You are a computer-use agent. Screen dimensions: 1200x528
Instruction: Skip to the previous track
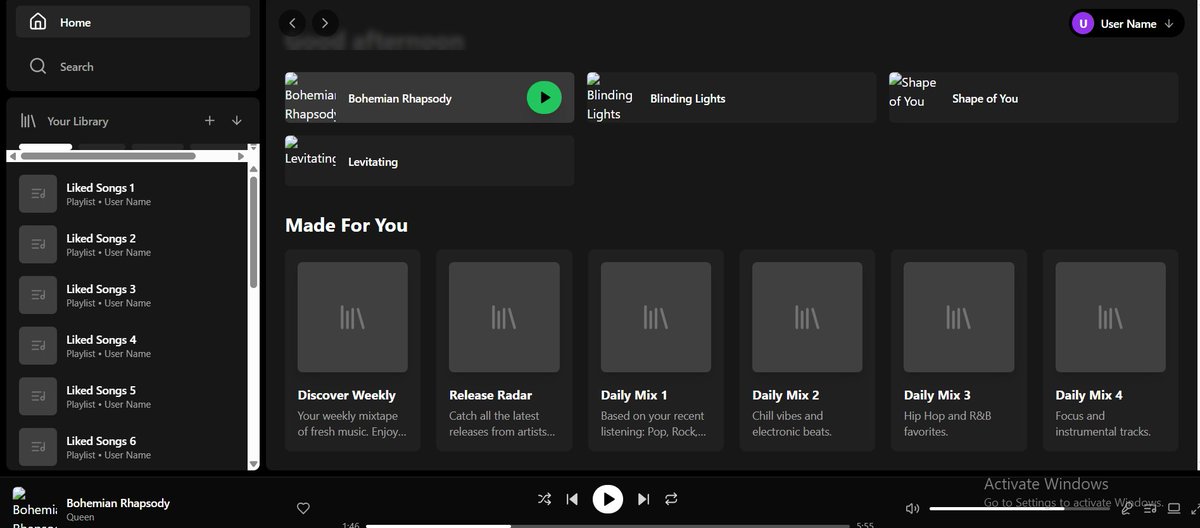pos(572,498)
